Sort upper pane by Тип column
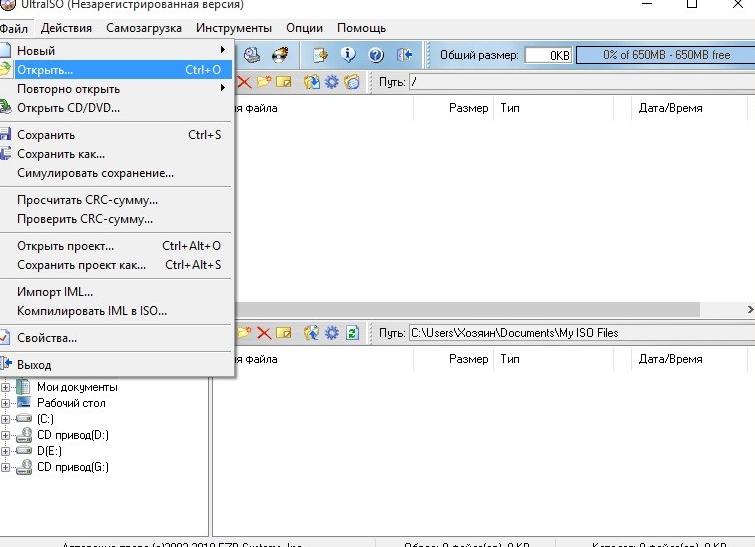The width and height of the screenshot is (755, 547). [x=554, y=108]
